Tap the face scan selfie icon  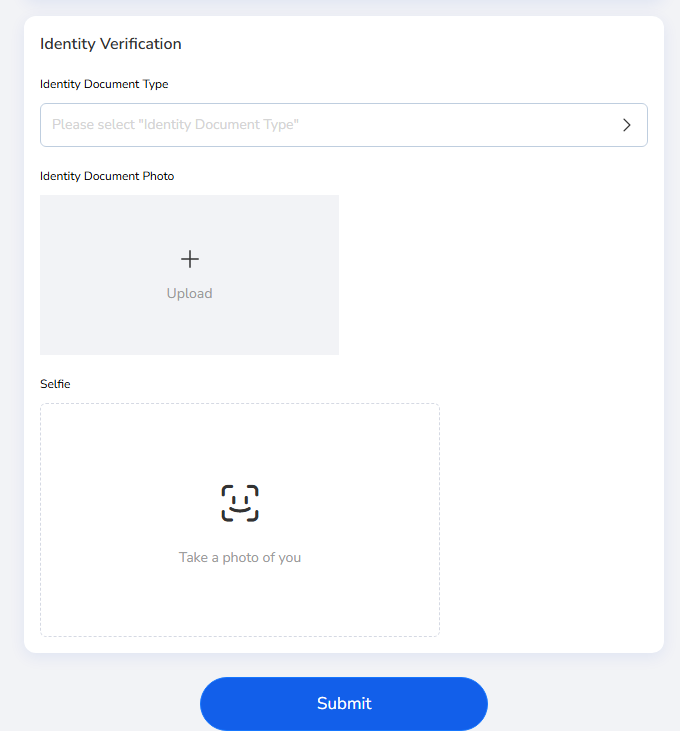(x=240, y=503)
